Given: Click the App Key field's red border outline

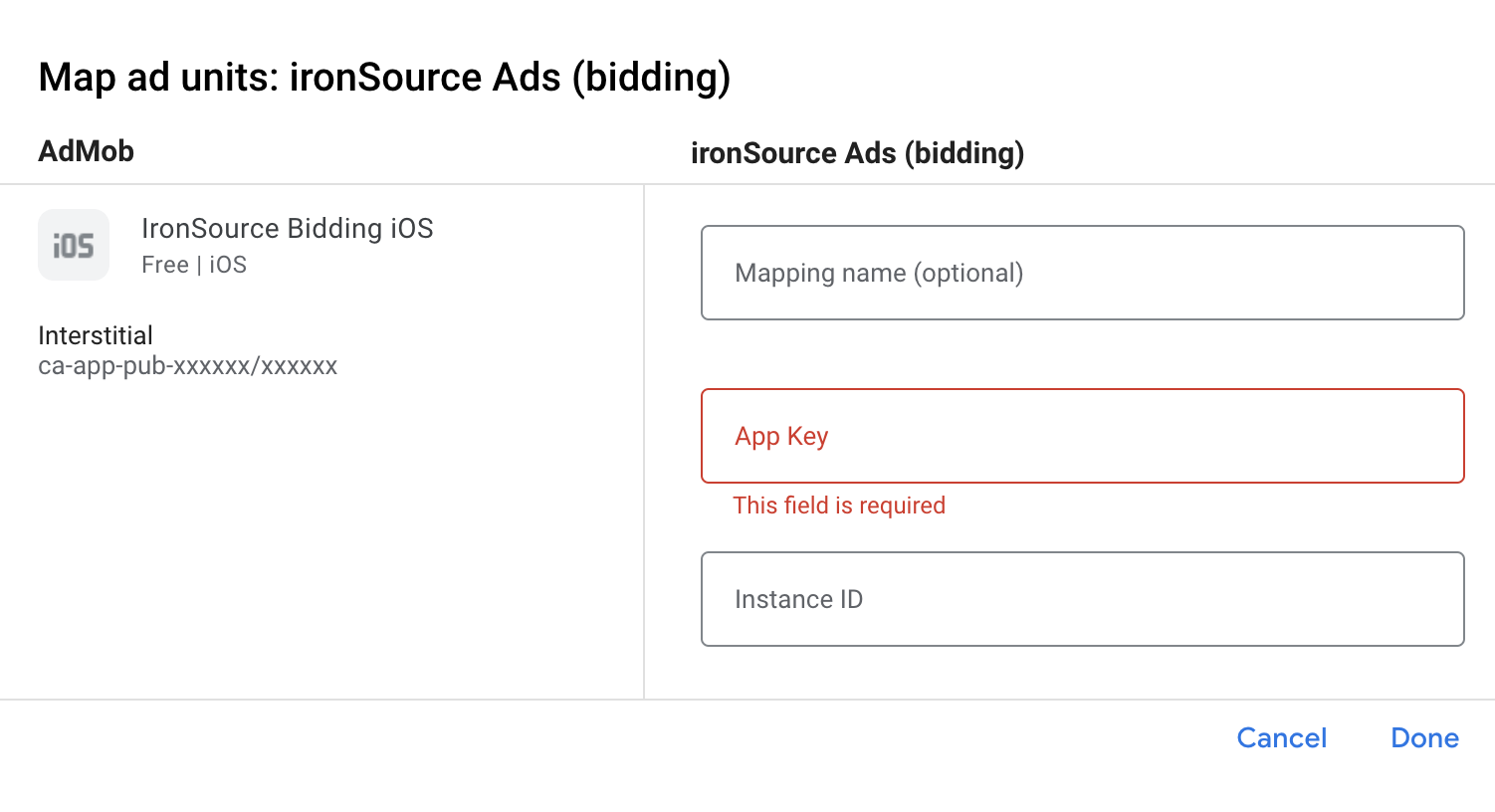Looking at the screenshot, I should (1083, 389).
